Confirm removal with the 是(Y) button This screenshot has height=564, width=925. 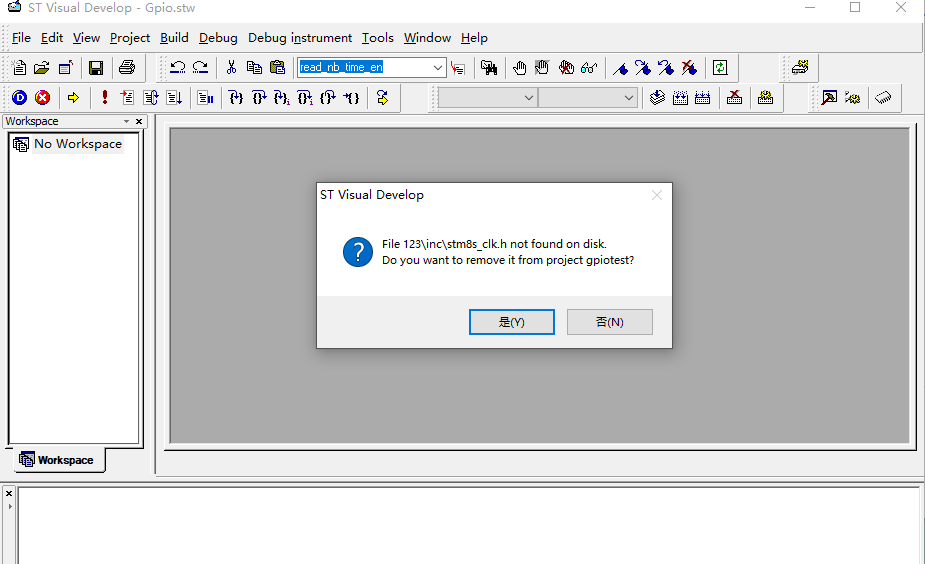point(511,322)
